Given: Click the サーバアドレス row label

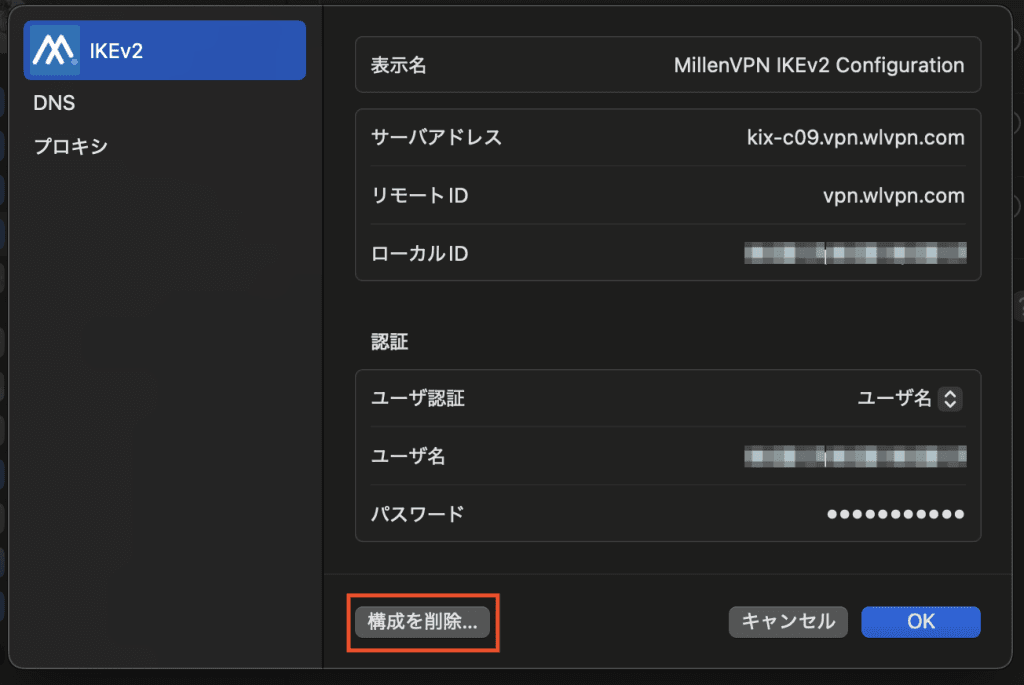Looking at the screenshot, I should click(x=436, y=137).
